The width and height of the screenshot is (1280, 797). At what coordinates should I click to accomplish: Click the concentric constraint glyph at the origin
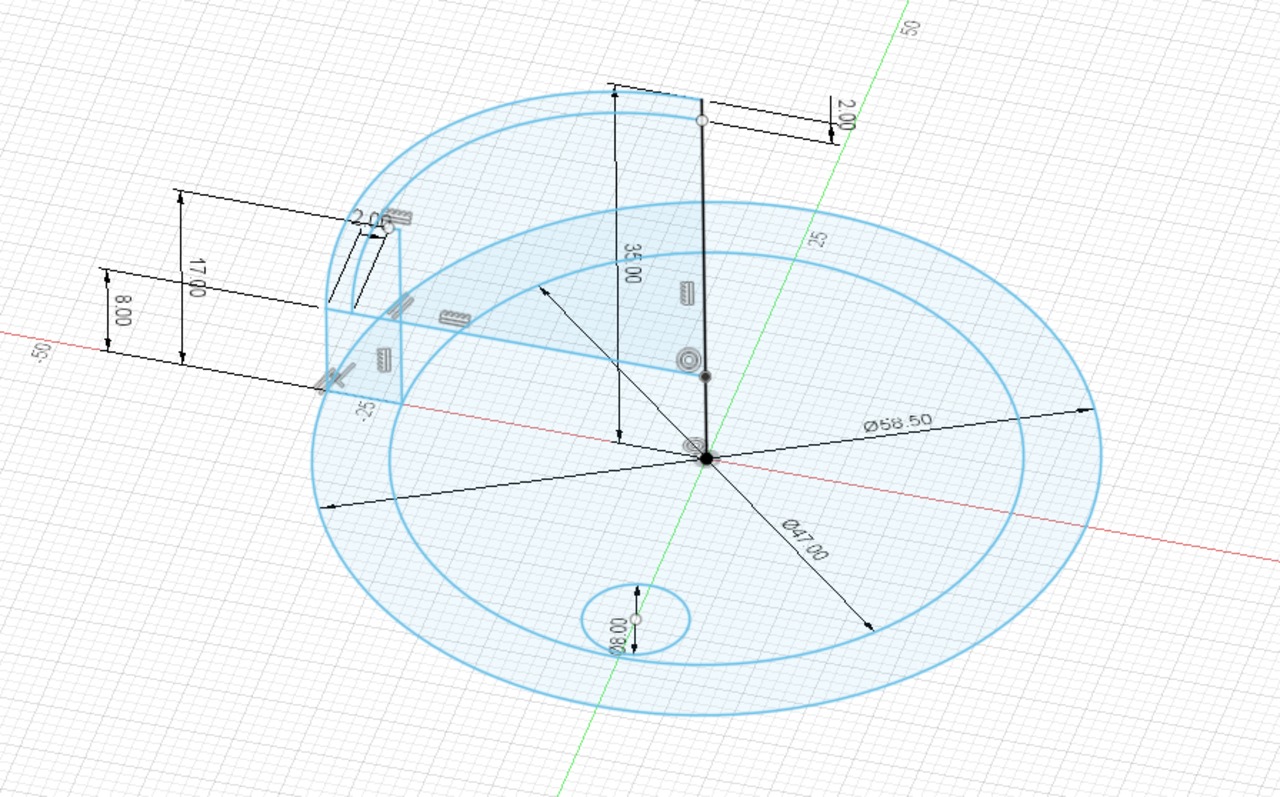tap(693, 446)
